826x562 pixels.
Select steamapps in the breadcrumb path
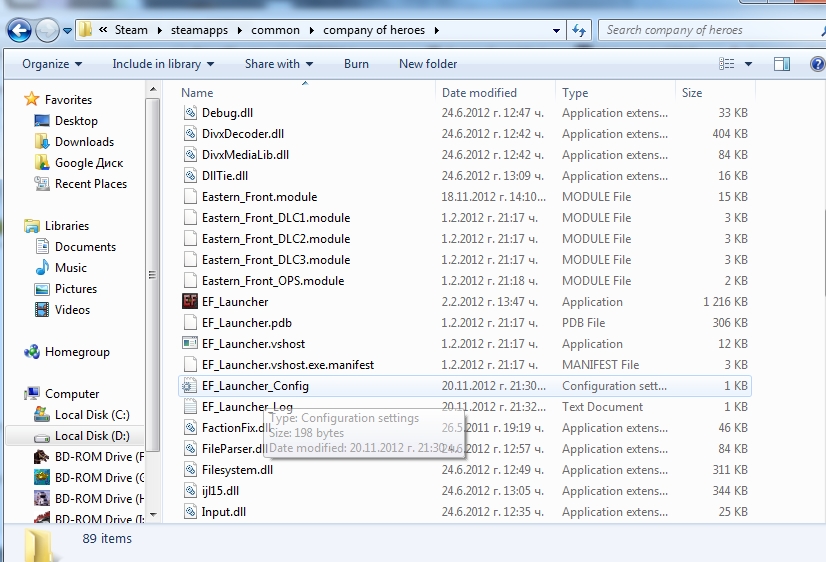[x=199, y=30]
